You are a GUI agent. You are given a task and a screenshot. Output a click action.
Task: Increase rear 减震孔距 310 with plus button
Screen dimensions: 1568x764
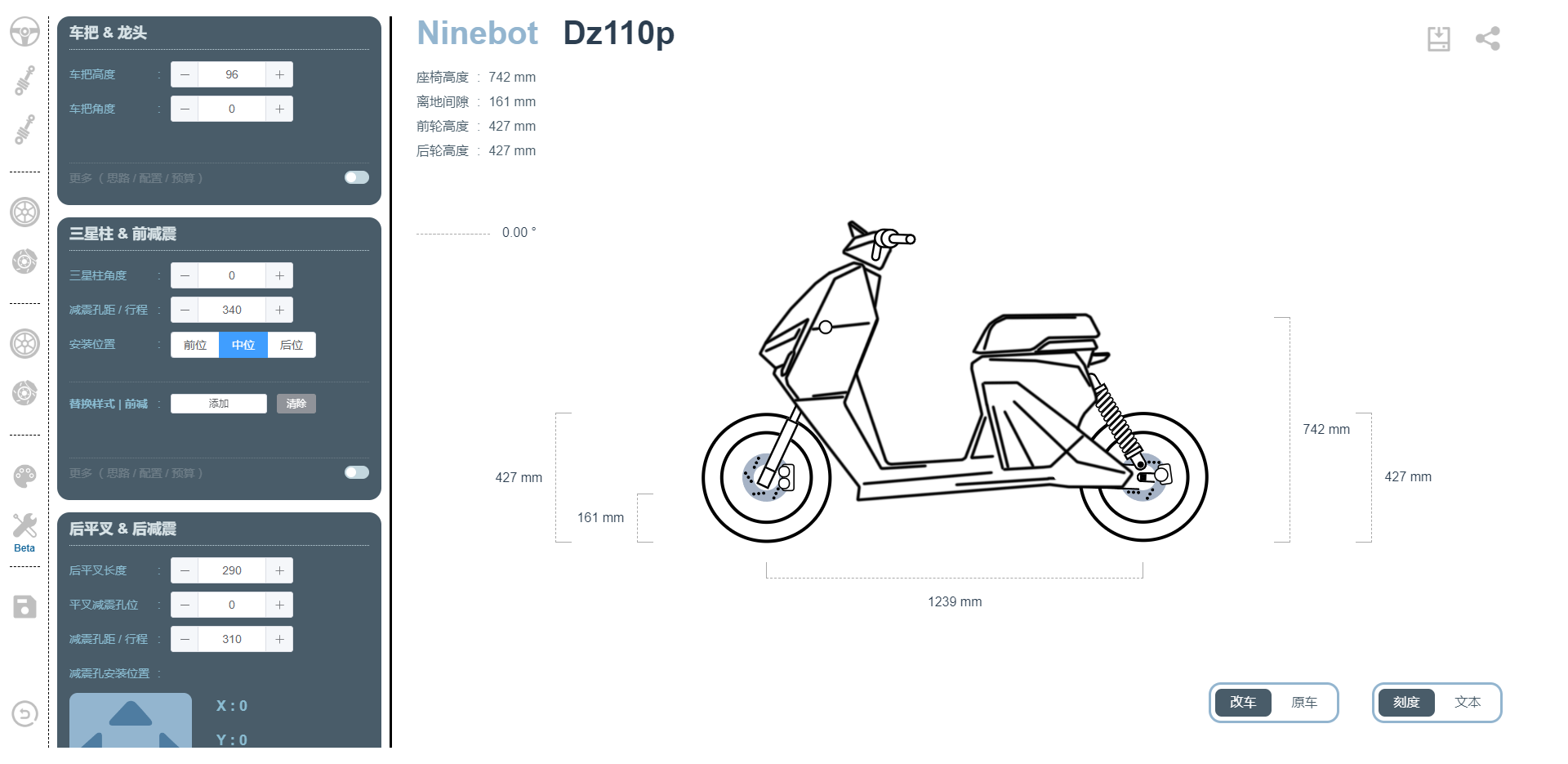tap(279, 639)
